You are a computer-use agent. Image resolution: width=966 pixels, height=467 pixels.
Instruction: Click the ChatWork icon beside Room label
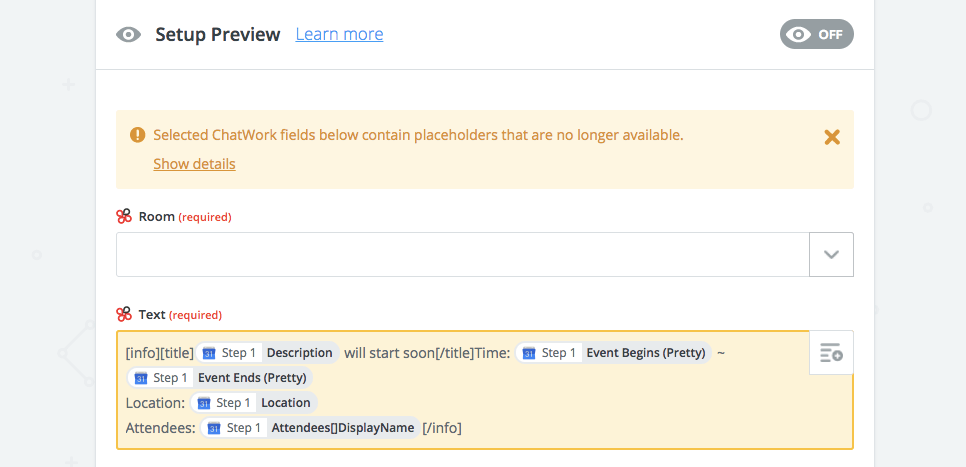pos(124,216)
